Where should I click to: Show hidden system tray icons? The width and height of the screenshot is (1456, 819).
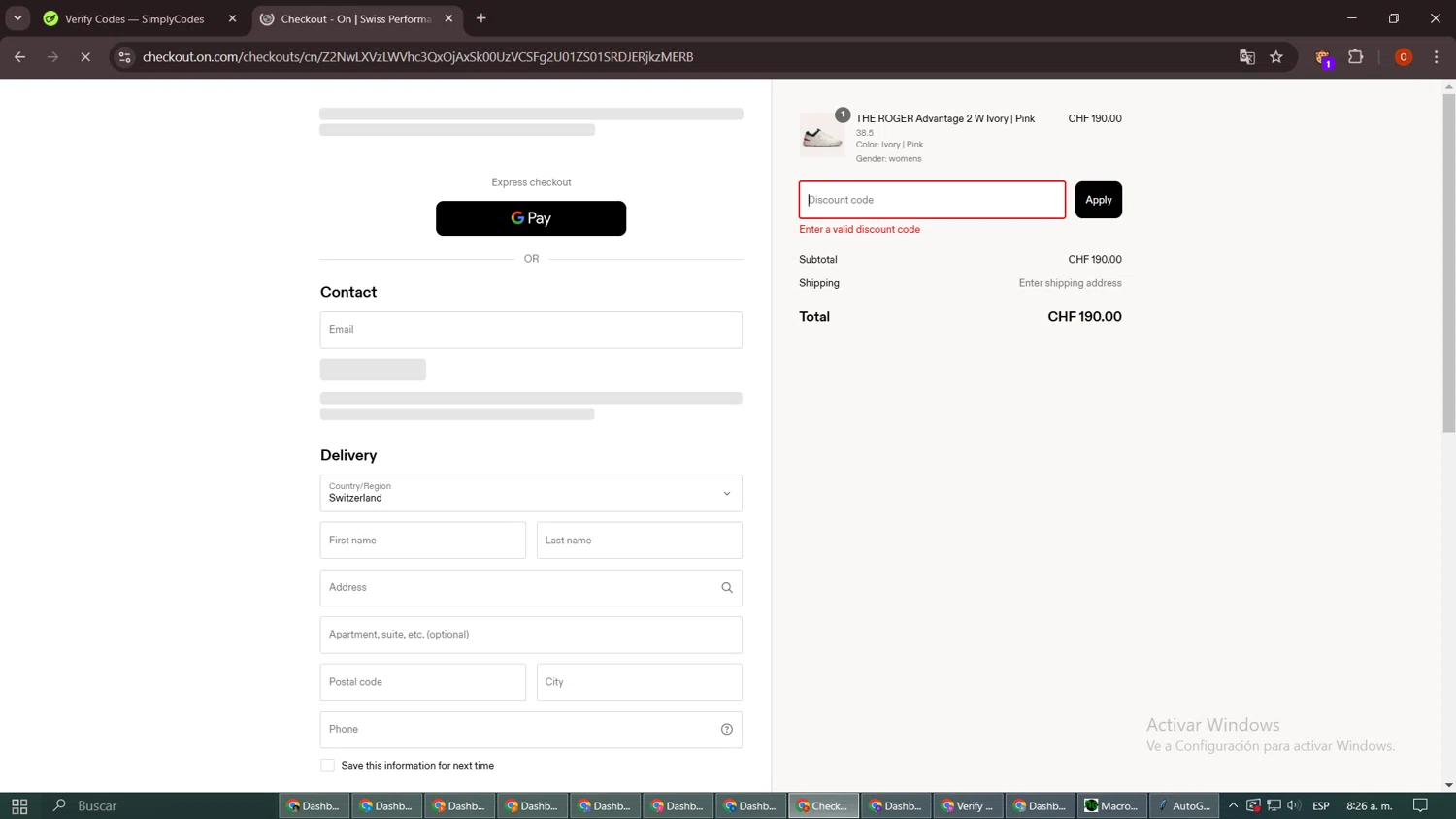click(x=1234, y=805)
